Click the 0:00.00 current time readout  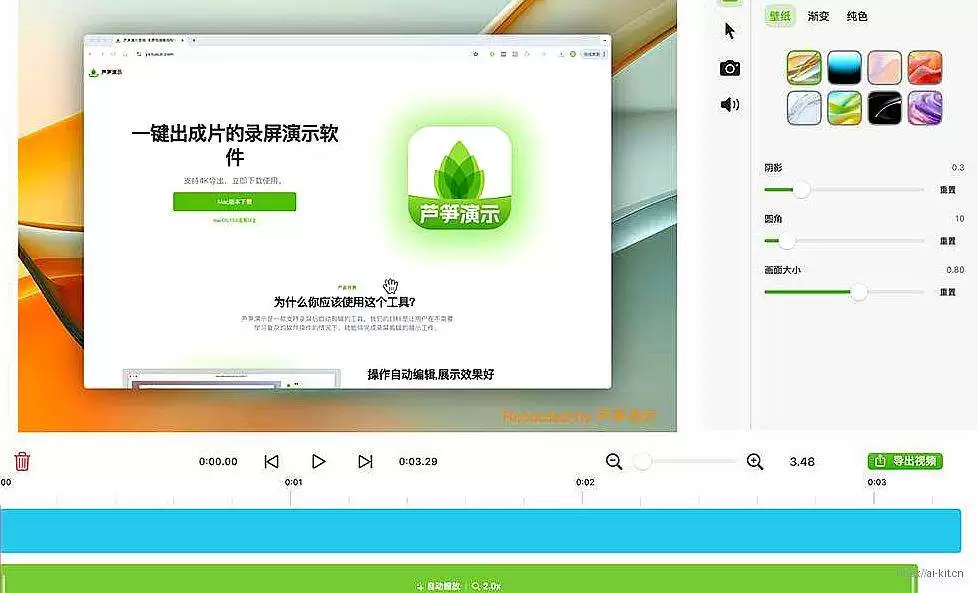pos(218,462)
